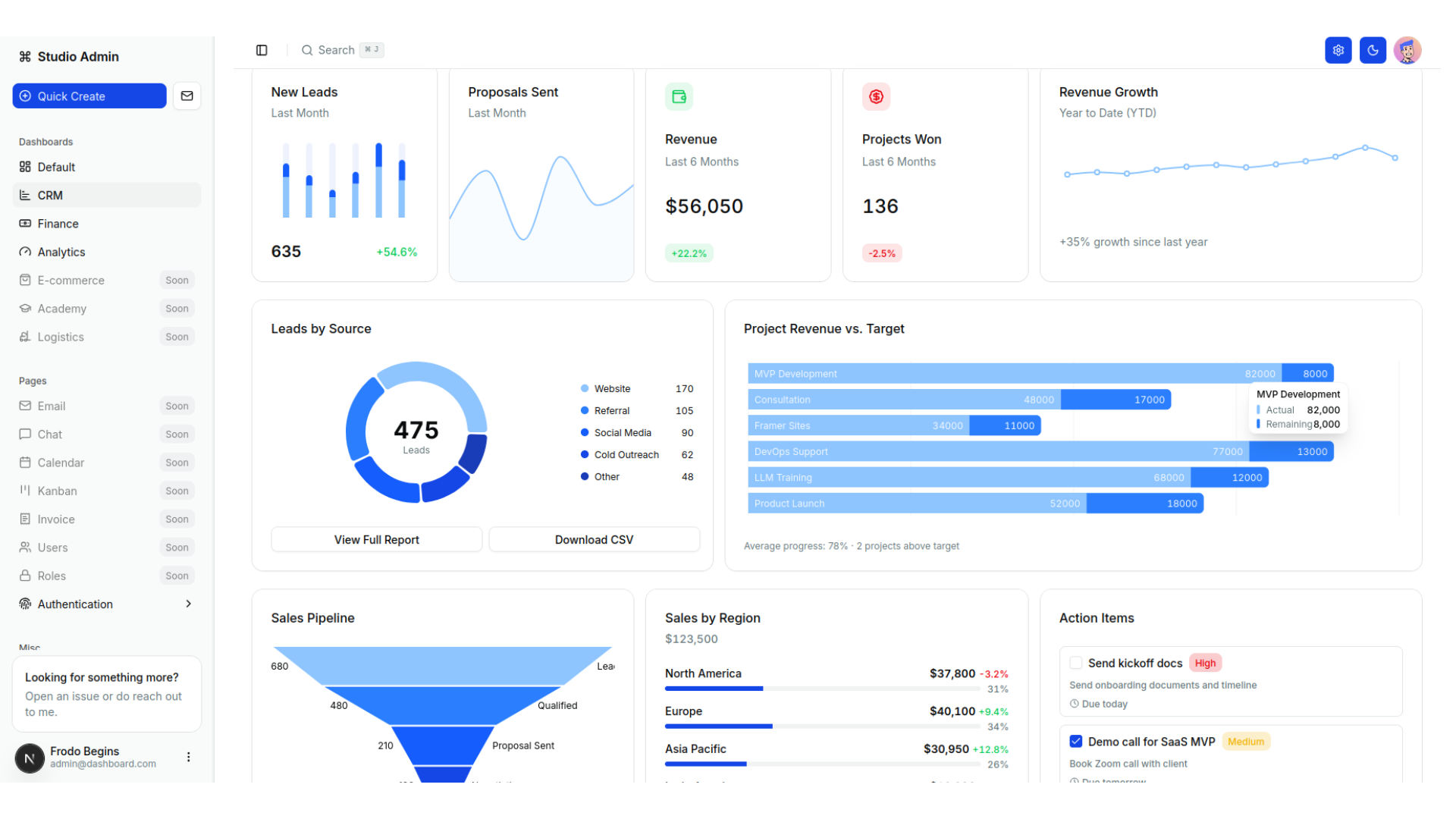
Task: Switch to dark mode moon icon
Action: 1373,50
